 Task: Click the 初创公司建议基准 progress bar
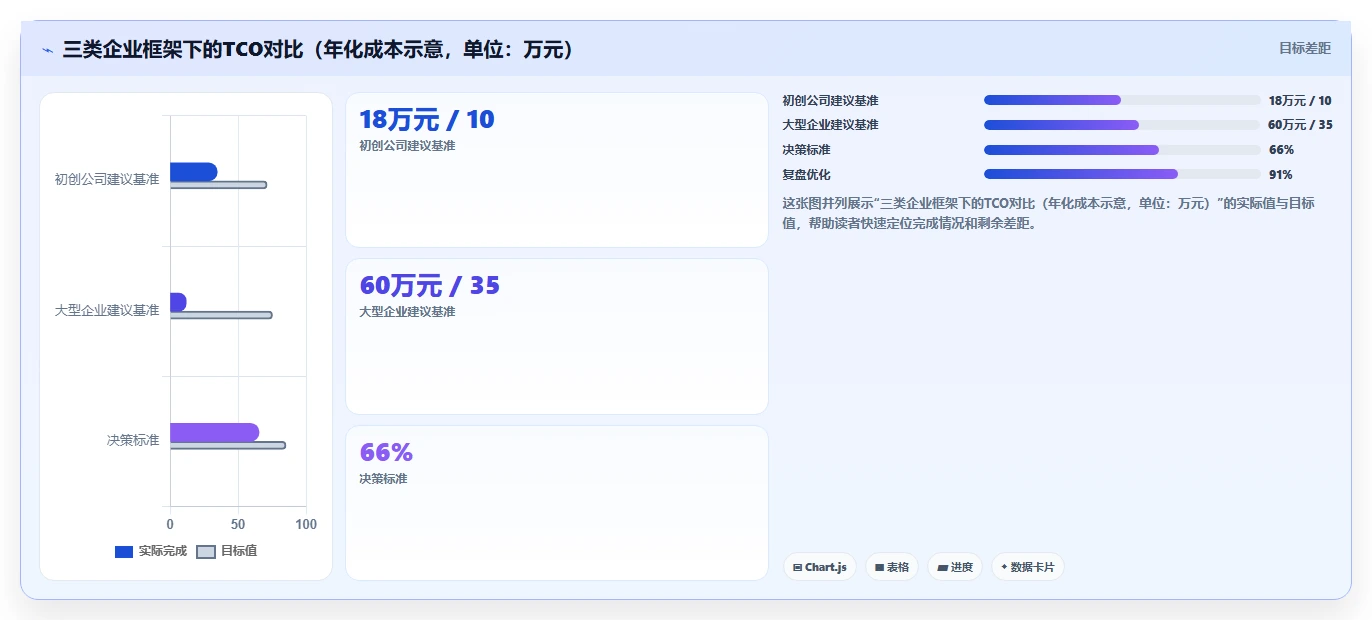tap(1122, 100)
